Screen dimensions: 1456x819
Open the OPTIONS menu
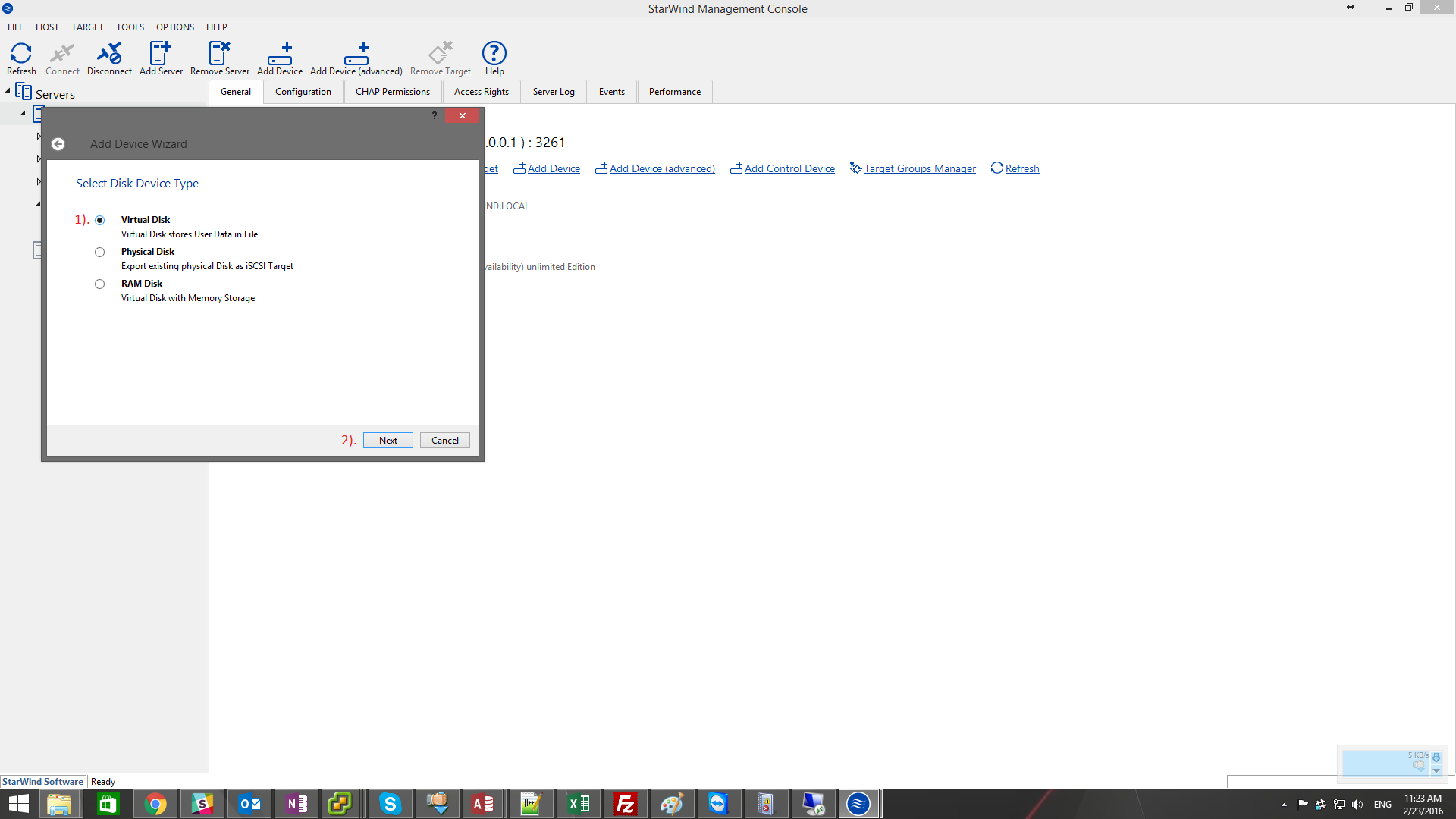coord(175,27)
